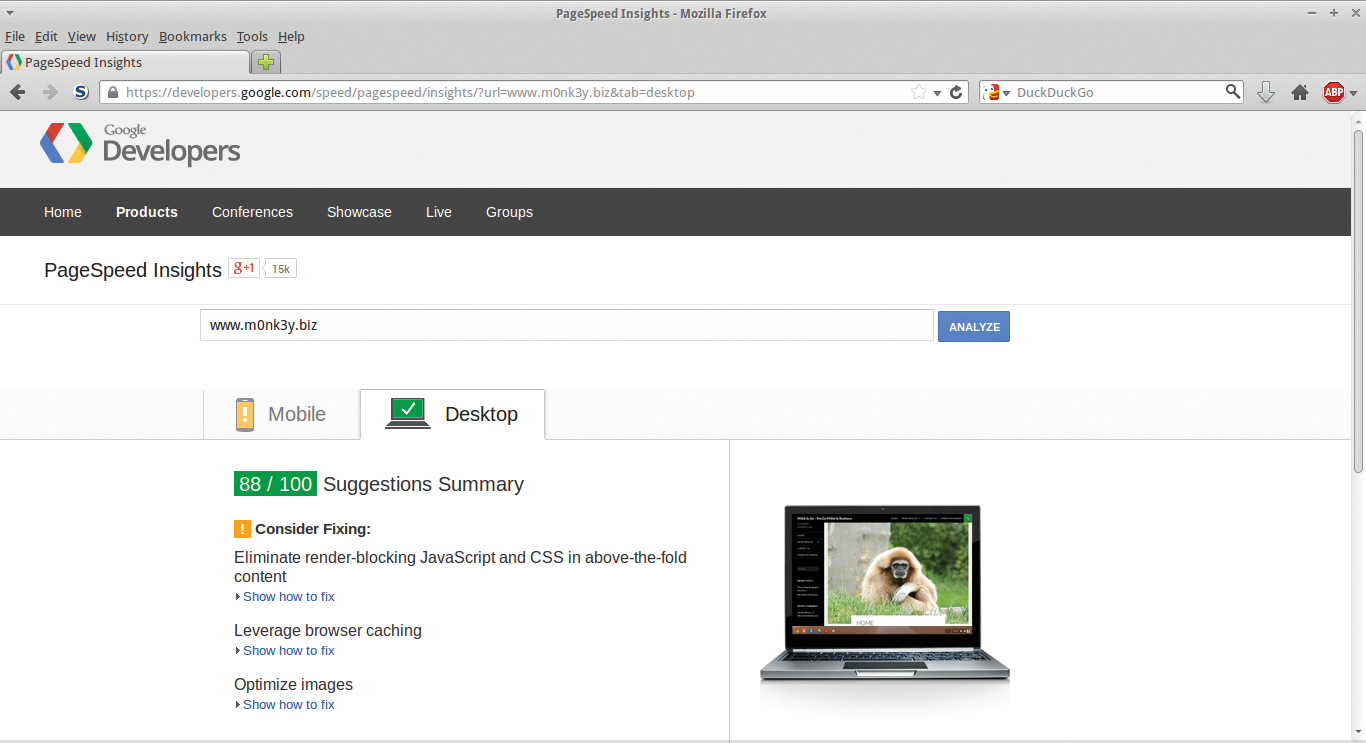Viewport: 1366px width, 743px height.
Task: Click the padlock icon in address bar
Action: (x=113, y=91)
